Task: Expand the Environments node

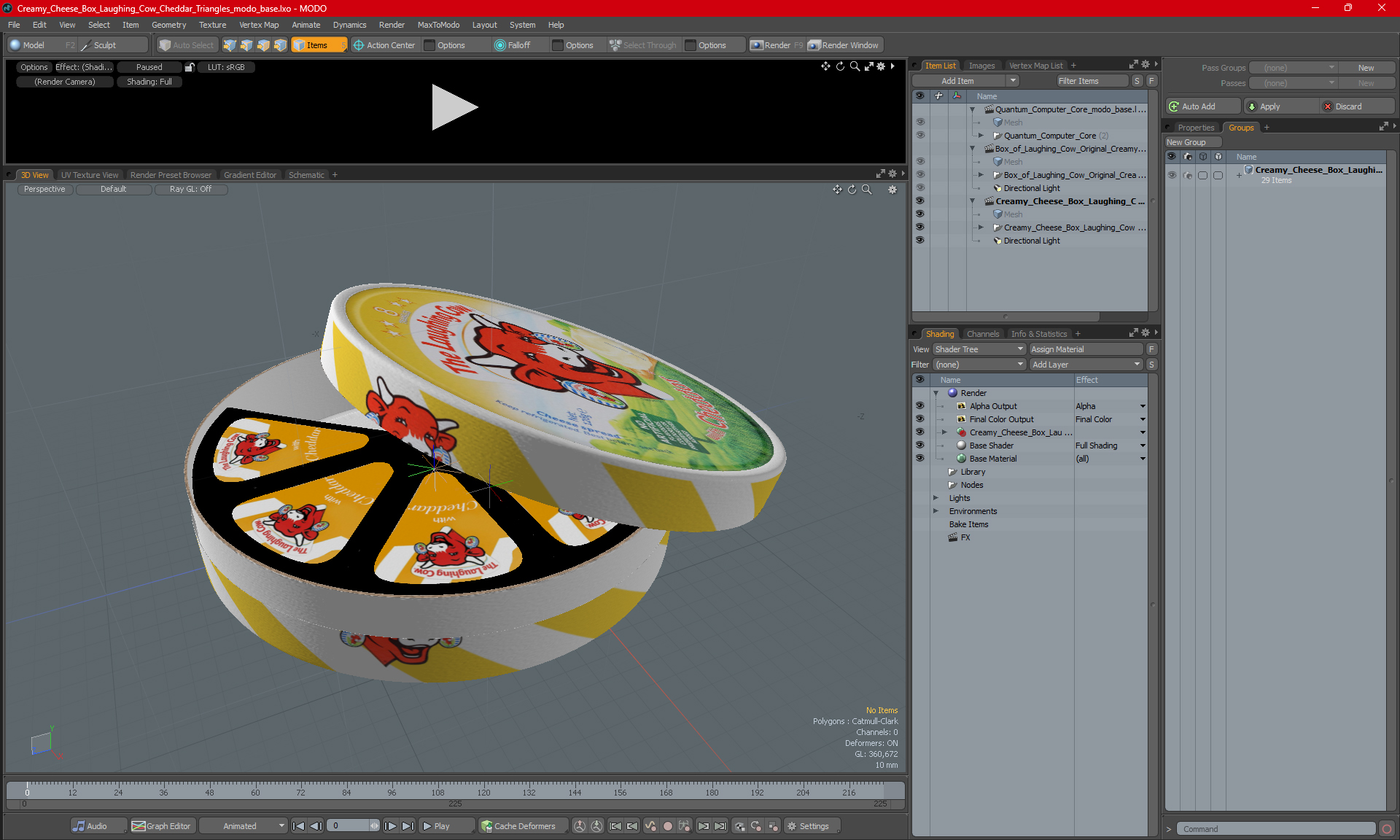Action: tap(936, 511)
